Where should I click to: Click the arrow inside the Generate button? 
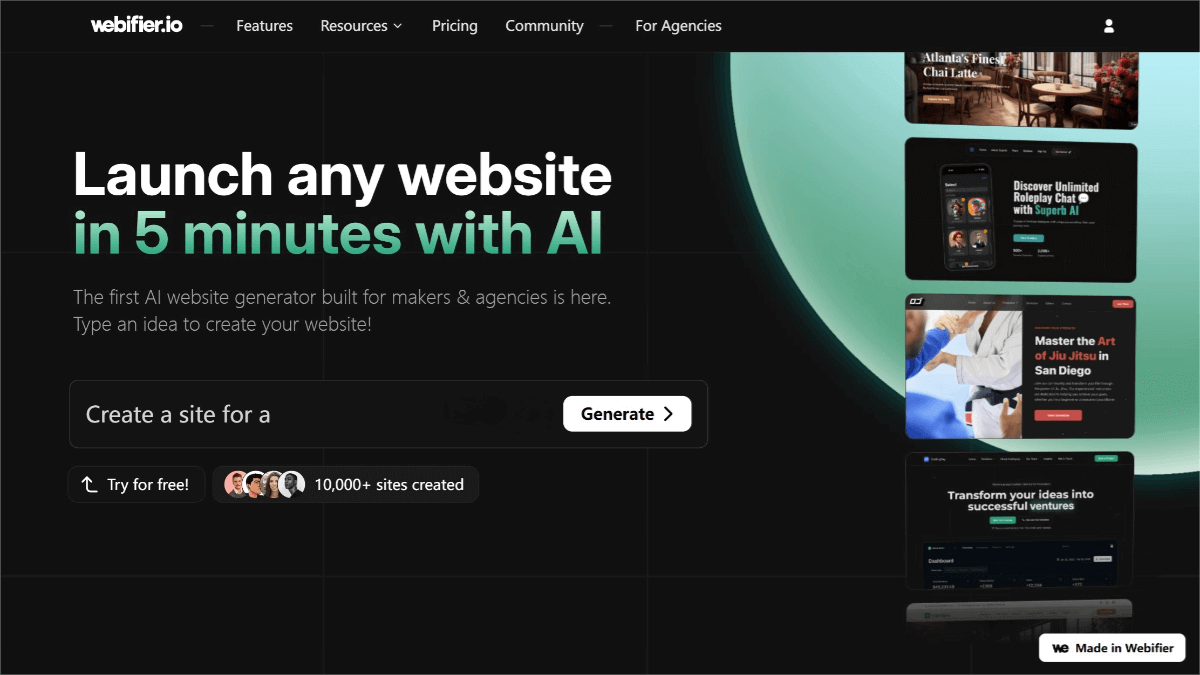[669, 414]
